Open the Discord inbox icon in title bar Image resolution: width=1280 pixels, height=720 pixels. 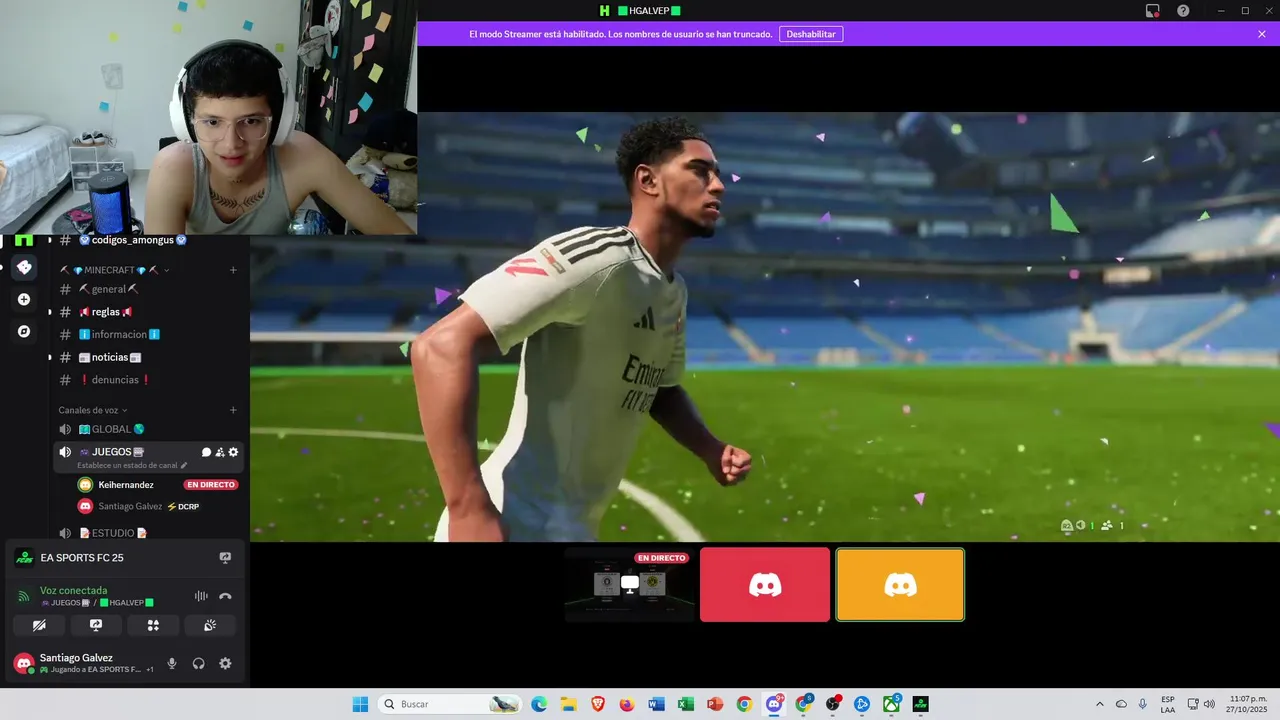(1153, 11)
